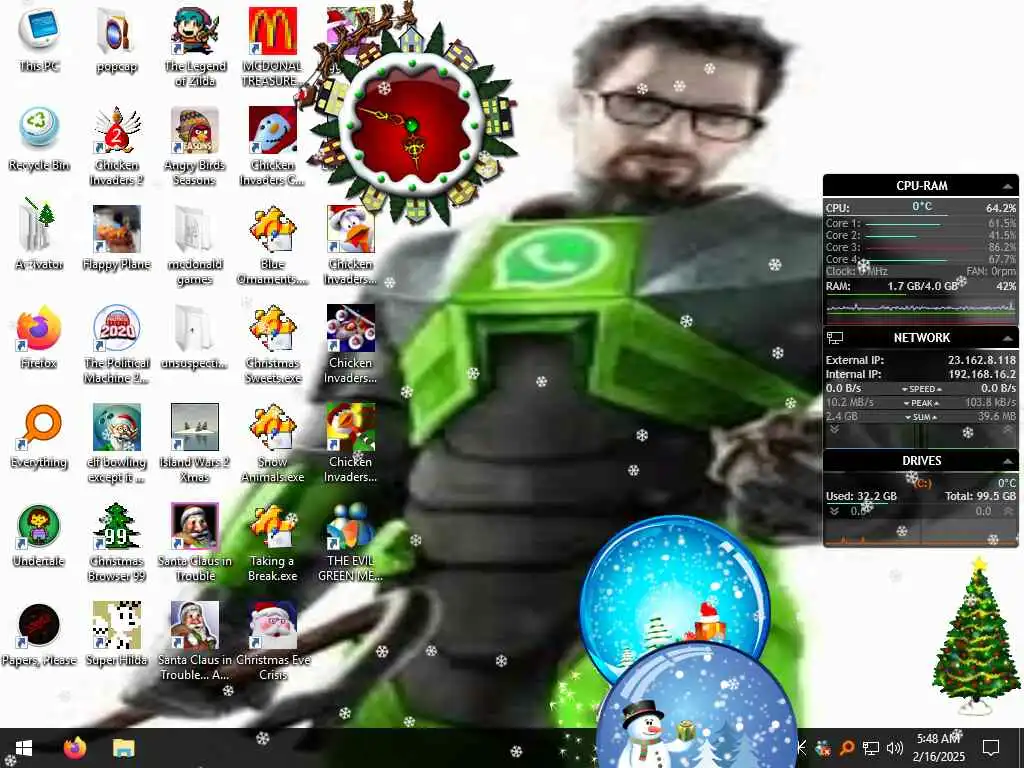Launch the Santa Claus in Trouble... A... shortcut
This screenshot has height=768, width=1024.
(x=195, y=641)
